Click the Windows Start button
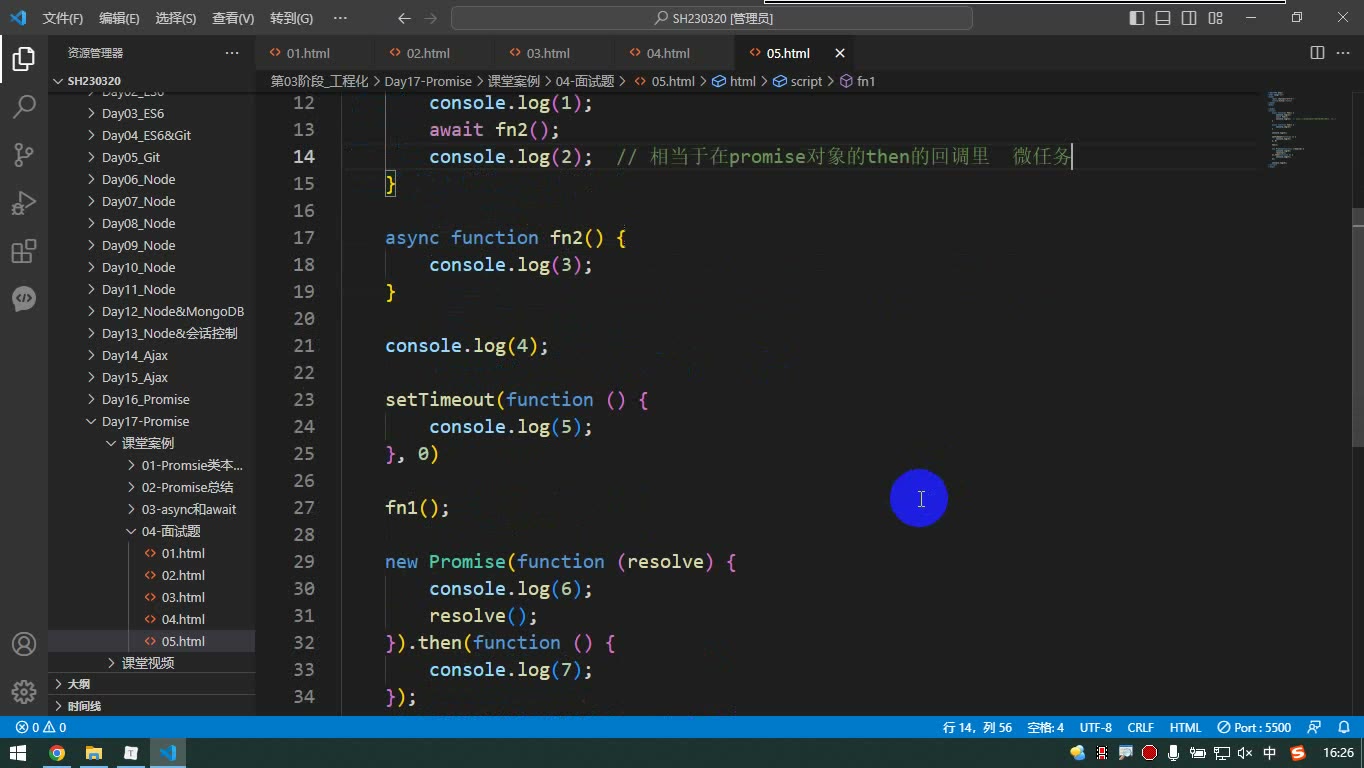 pos(19,753)
